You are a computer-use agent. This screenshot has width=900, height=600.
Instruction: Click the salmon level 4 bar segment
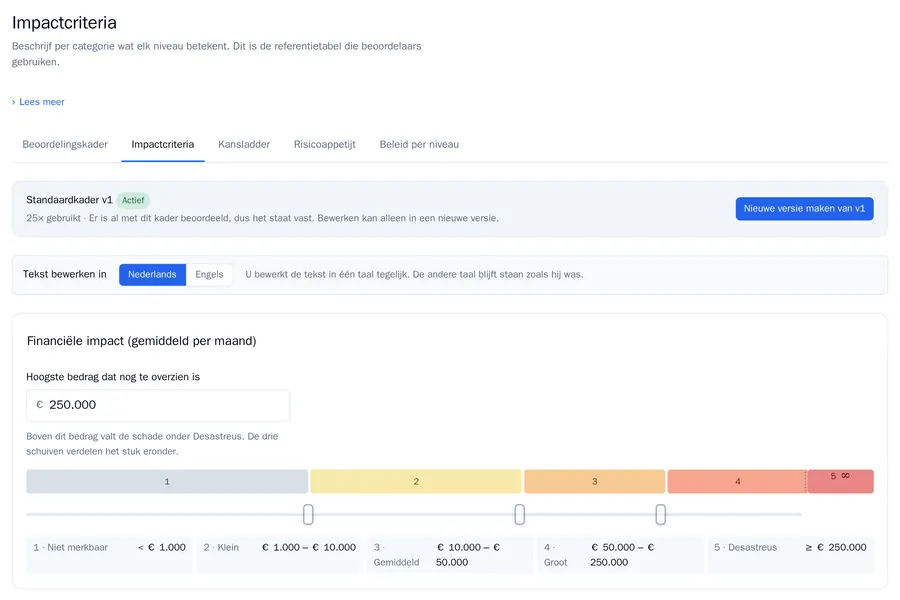point(737,481)
